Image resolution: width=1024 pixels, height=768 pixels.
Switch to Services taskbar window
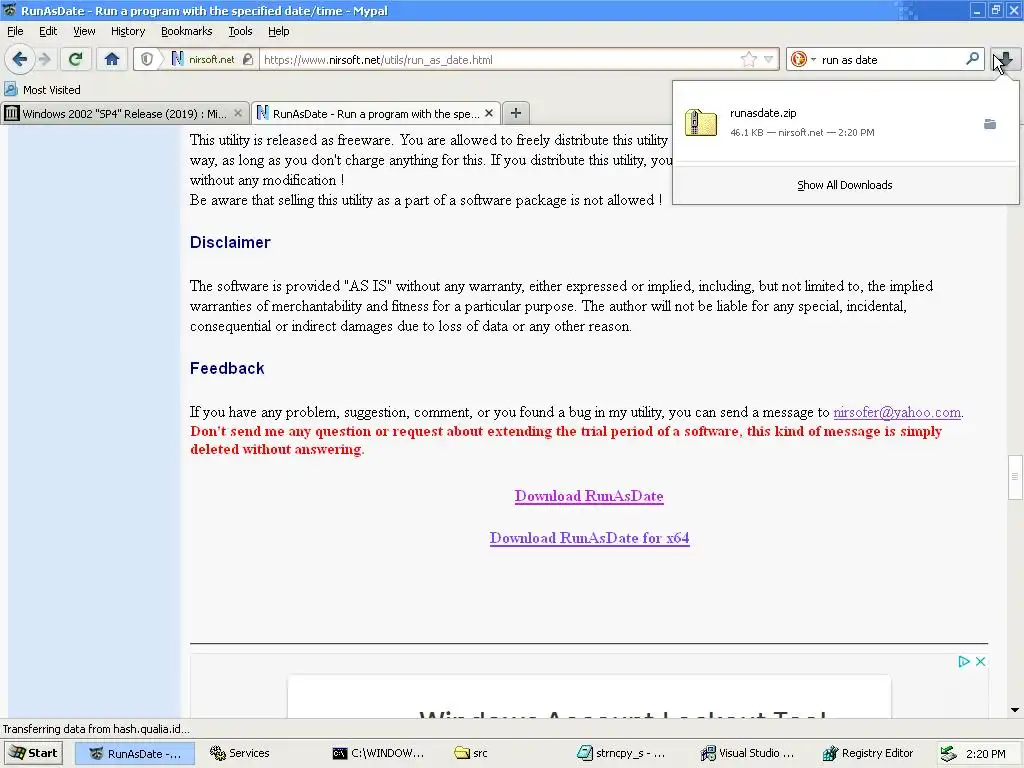(240, 753)
